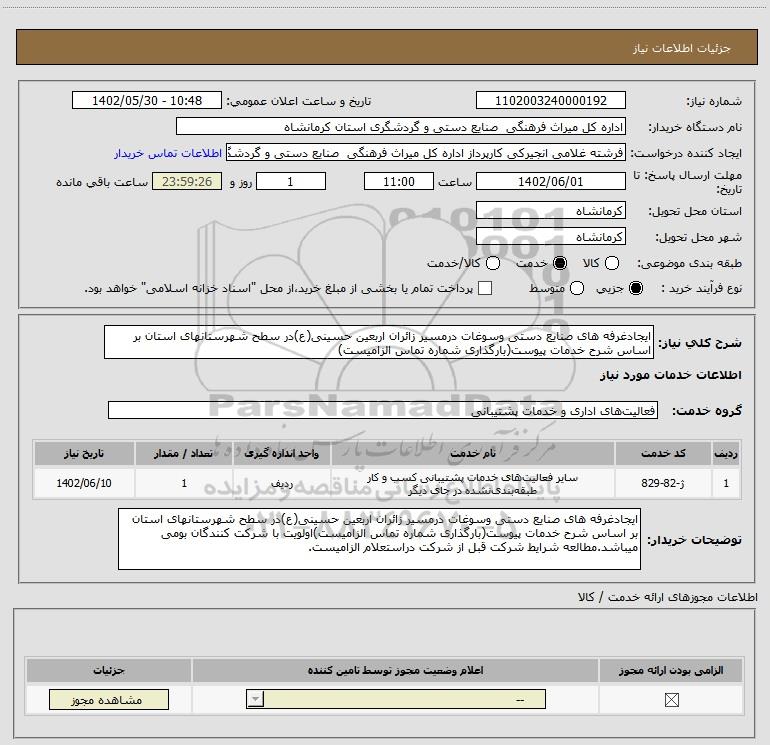
Task: Click service code cell ژ-82-829
Action: 663,483
